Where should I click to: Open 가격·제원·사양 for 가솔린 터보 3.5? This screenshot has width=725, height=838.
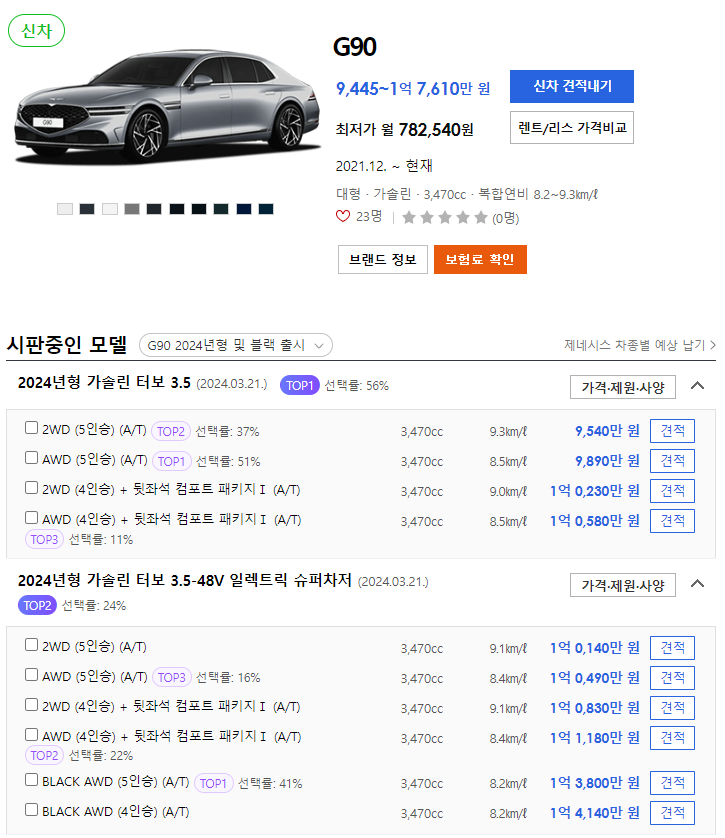622,387
